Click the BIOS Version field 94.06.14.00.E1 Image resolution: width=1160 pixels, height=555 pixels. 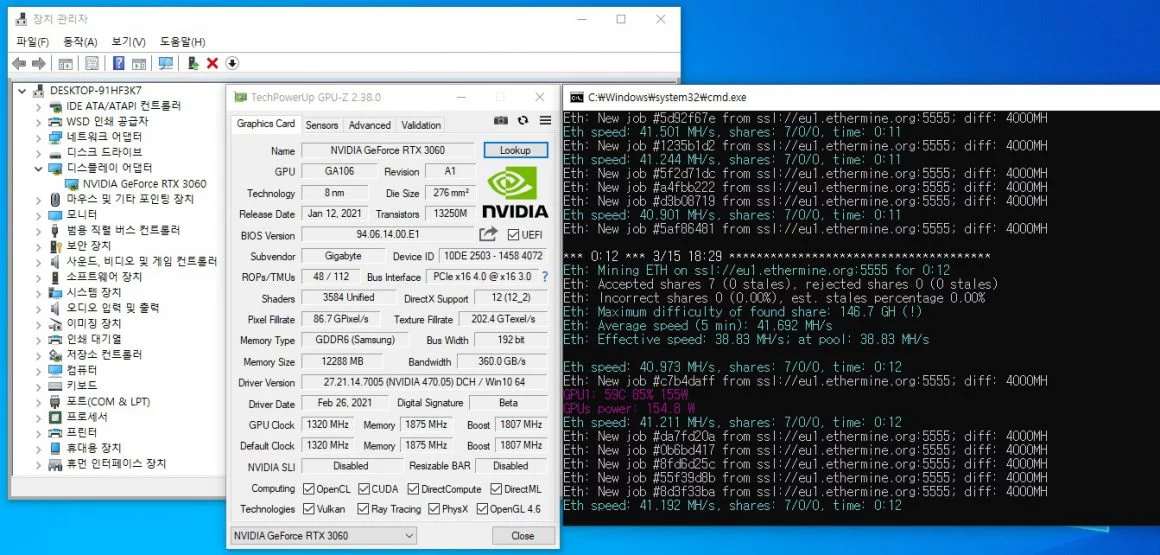point(388,235)
